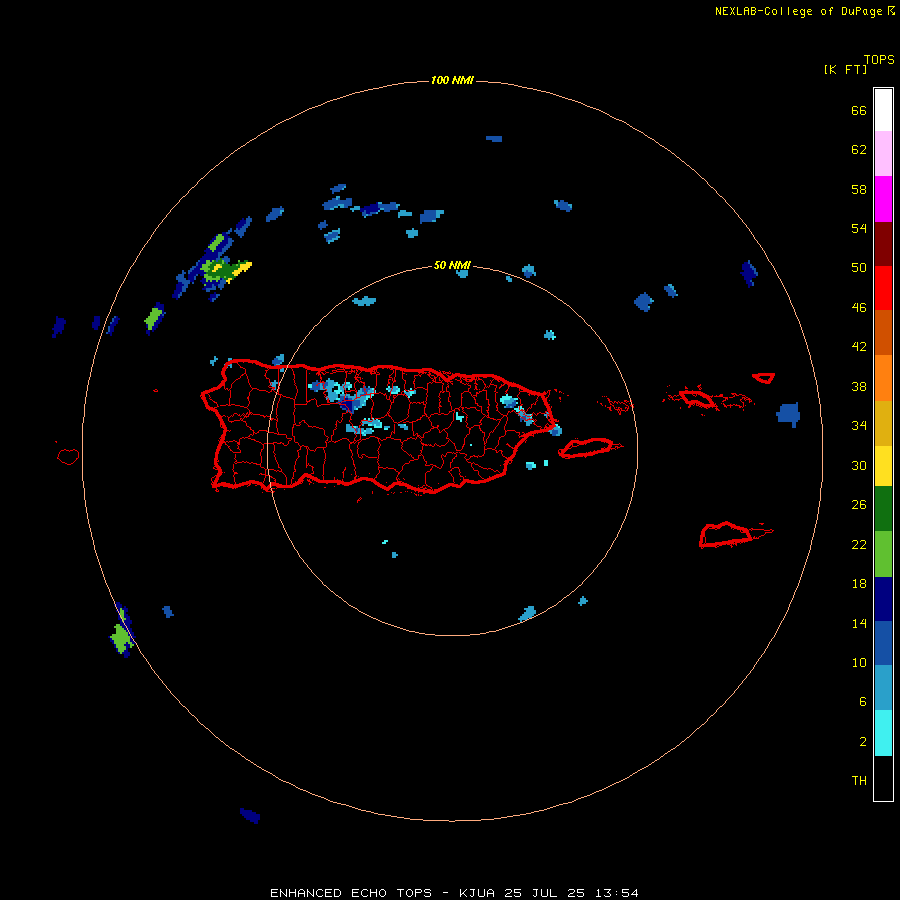Click the "42" legend value

pos(859,346)
